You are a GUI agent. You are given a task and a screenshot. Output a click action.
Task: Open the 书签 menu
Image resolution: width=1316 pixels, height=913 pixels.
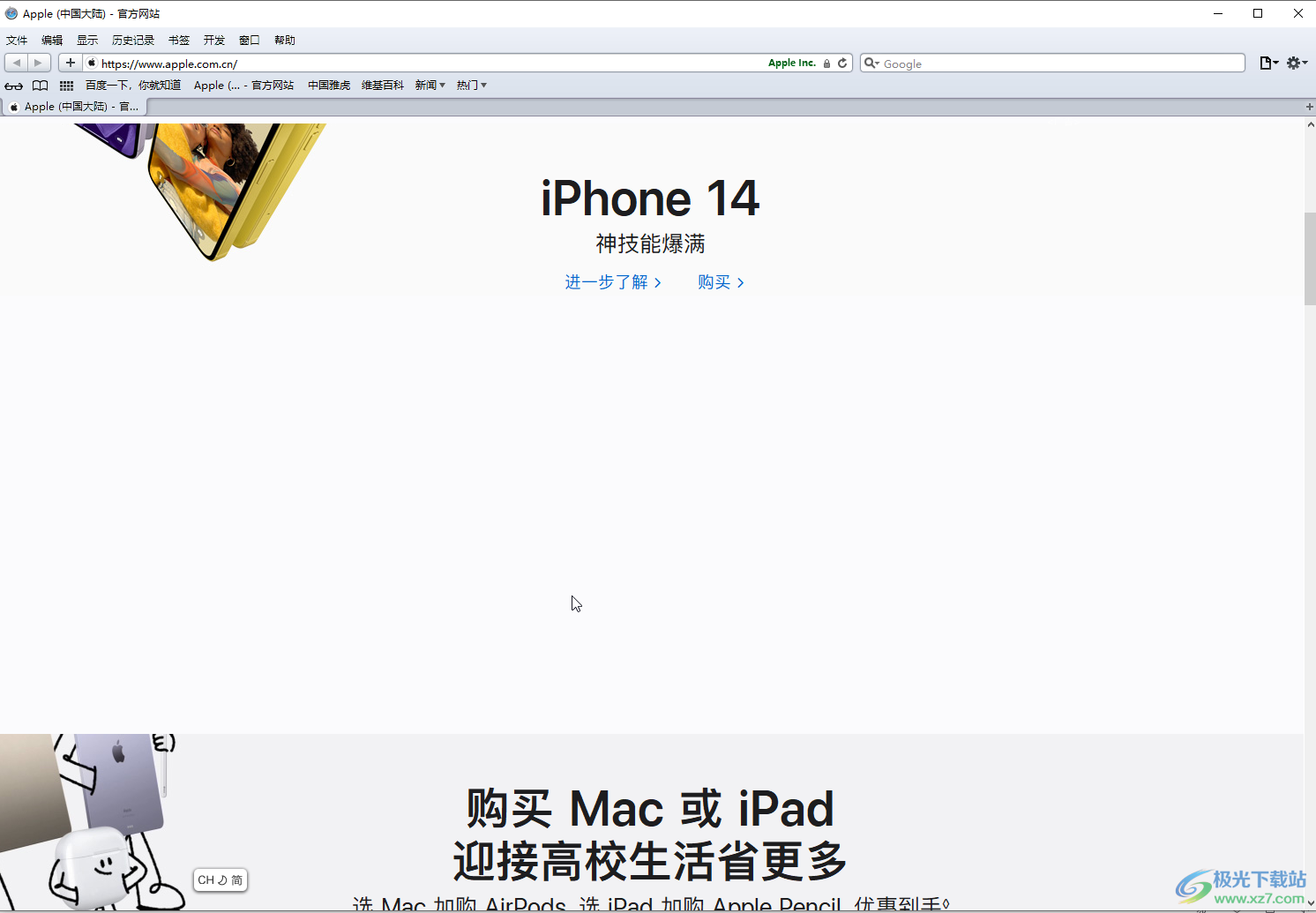179,41
